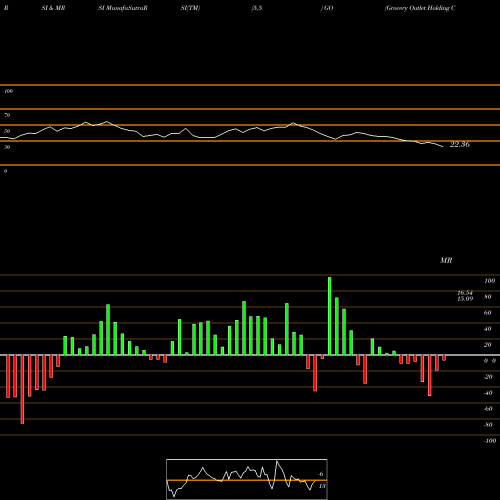500x500 pixels.
Task: Click the MR axis label 60
Action: tap(488, 313)
